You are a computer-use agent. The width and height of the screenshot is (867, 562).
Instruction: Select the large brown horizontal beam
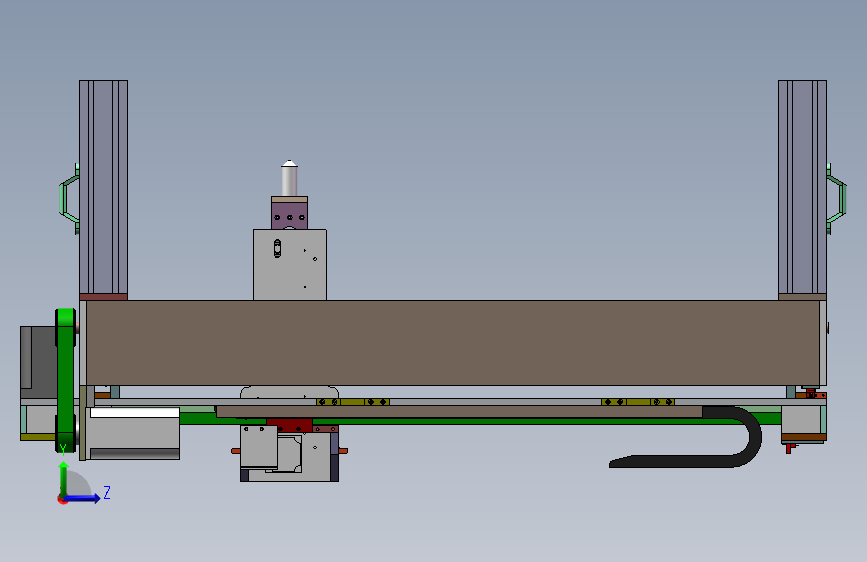point(452,343)
